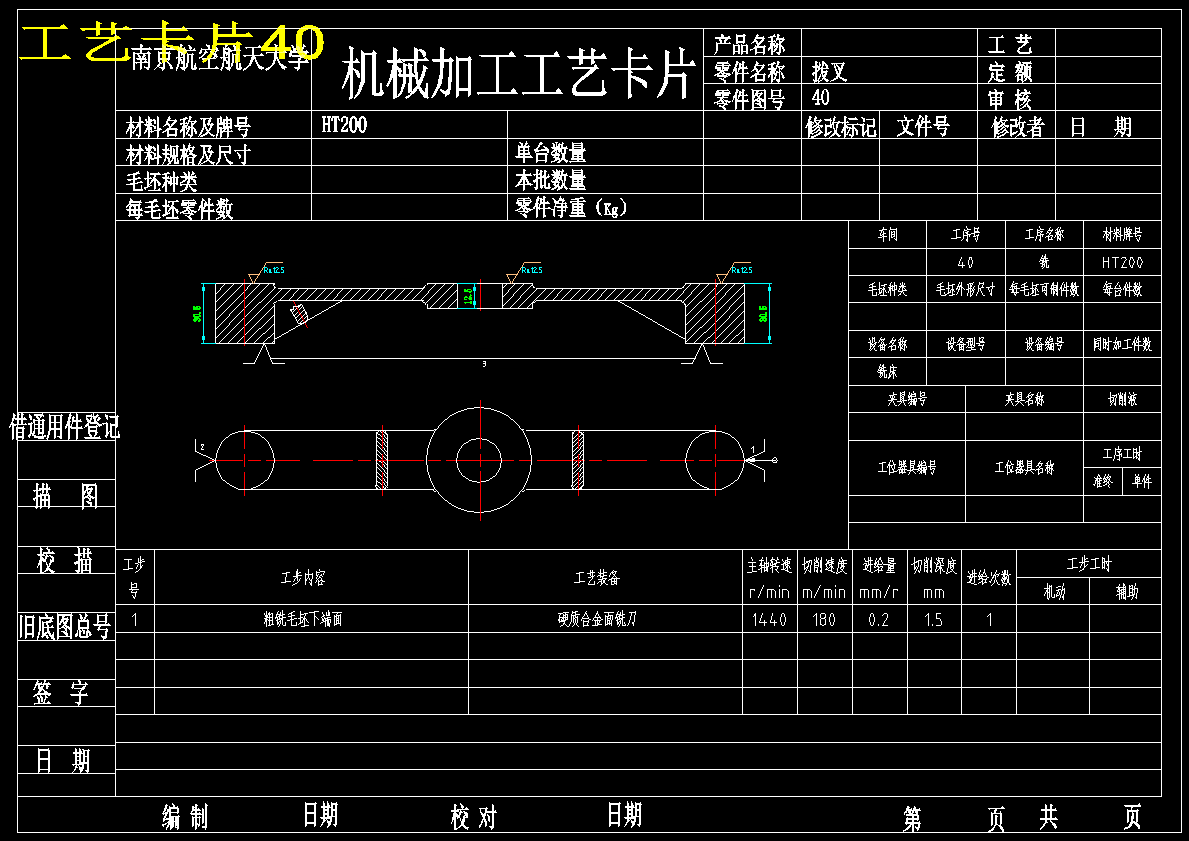Click the '每毛坯零件数' label
Screen dimensions: 1189x841
(179, 209)
